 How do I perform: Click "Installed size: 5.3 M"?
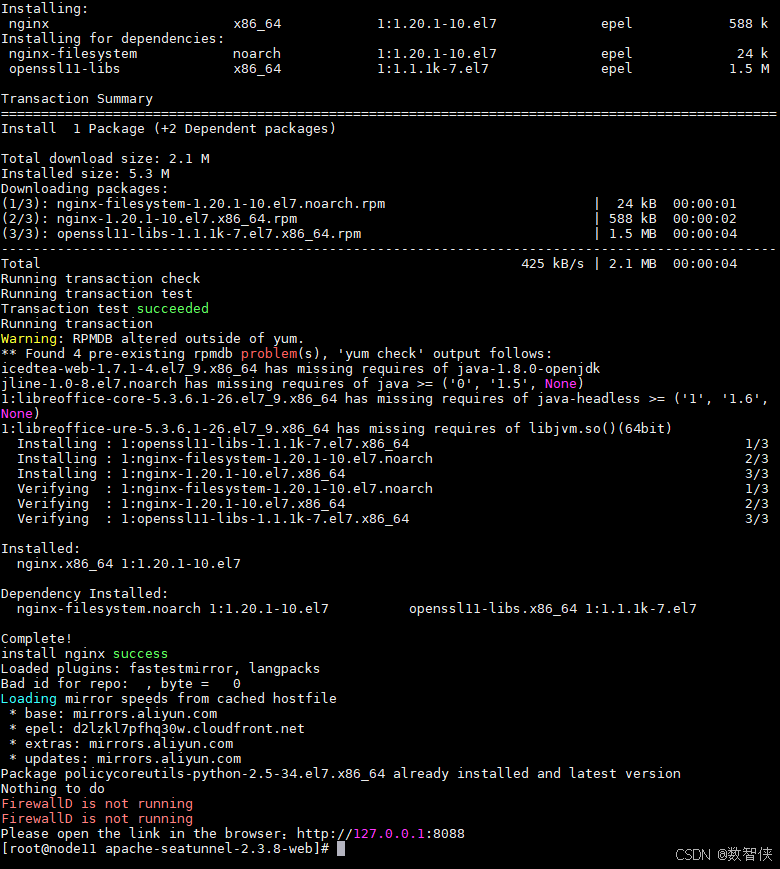point(85,173)
